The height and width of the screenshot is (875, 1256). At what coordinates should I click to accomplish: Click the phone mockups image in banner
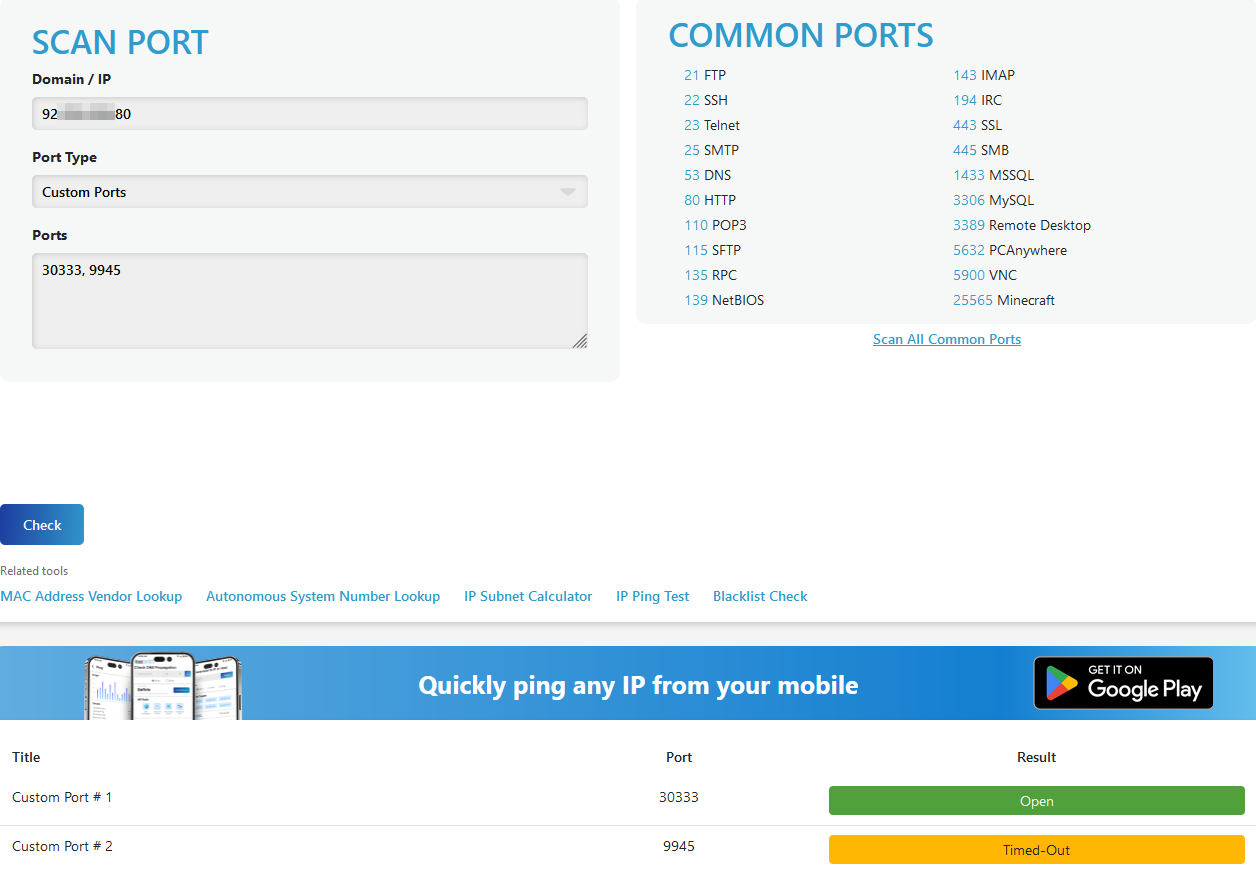click(164, 686)
